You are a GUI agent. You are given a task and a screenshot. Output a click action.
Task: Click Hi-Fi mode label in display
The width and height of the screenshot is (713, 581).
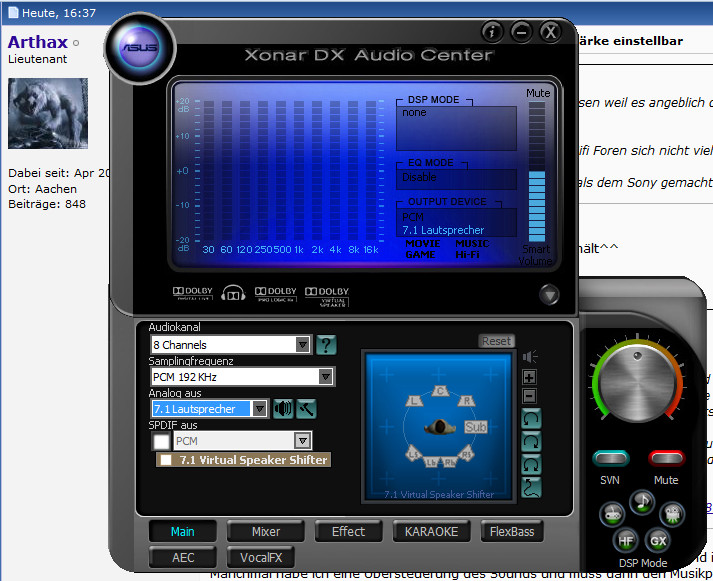coord(467,255)
